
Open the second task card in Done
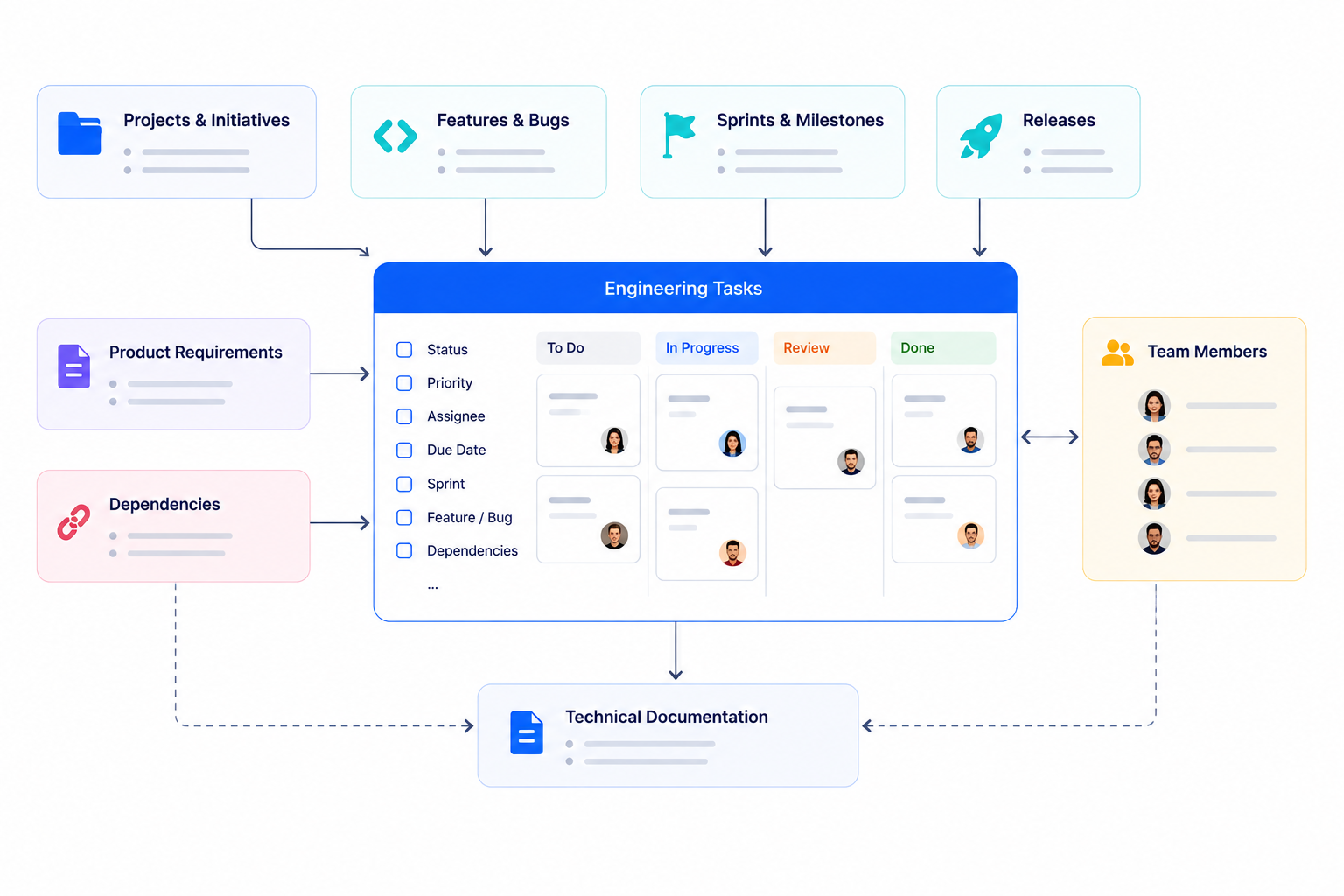(x=943, y=519)
